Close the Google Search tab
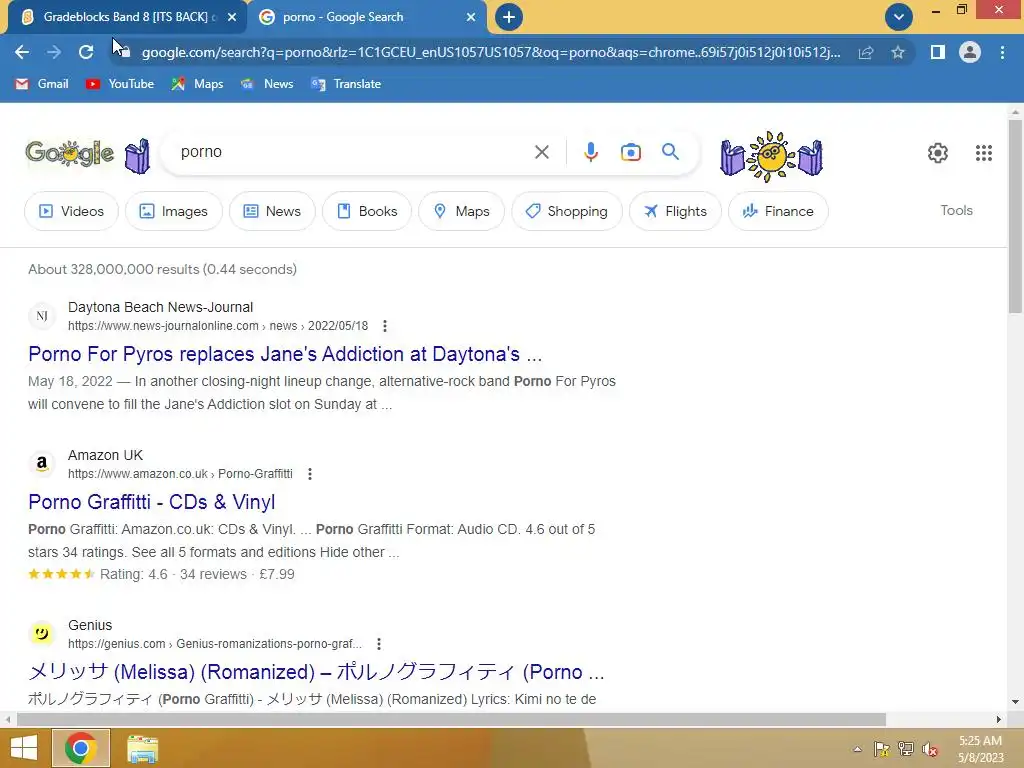This screenshot has height=768, width=1024. click(471, 17)
